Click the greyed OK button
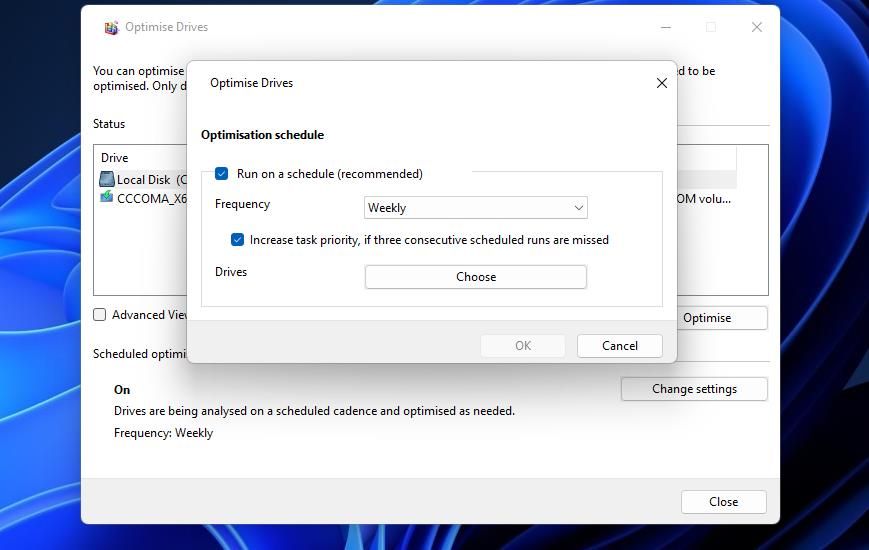Screen dimensions: 869x550 523,345
